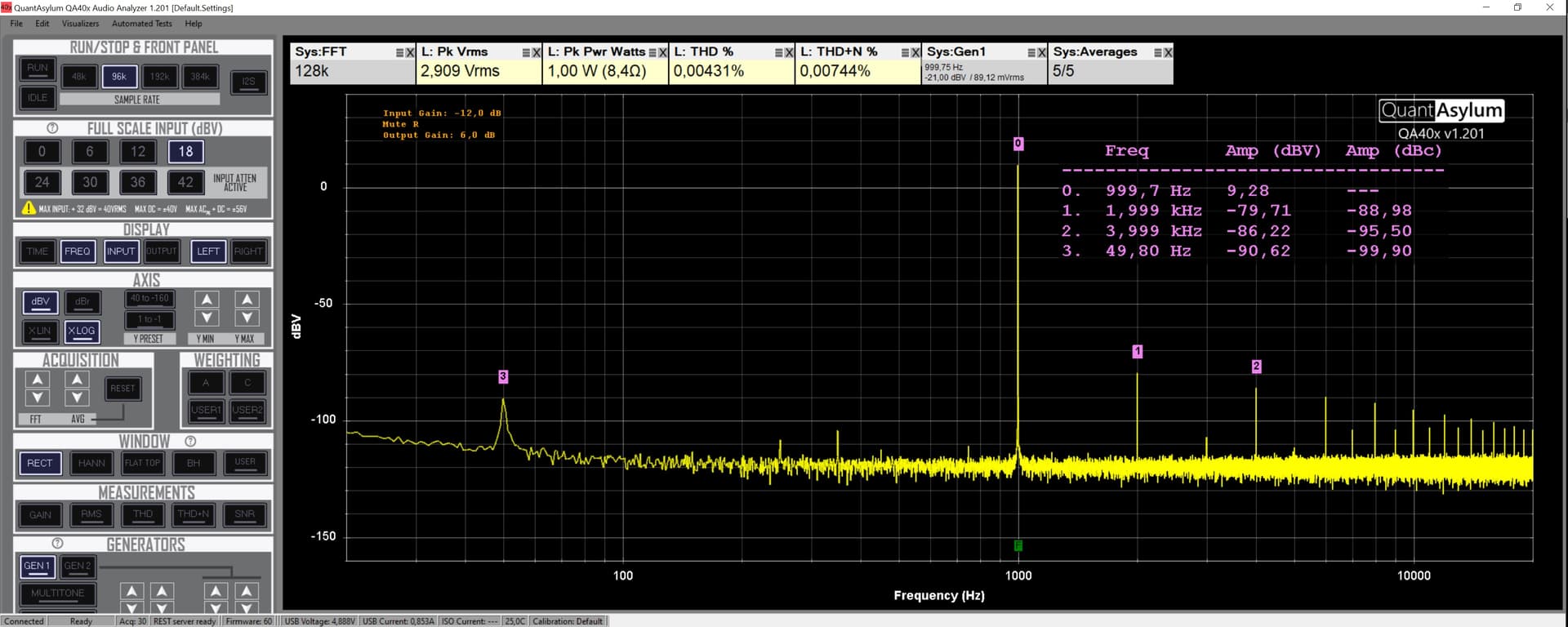Viewport: 1568px width, 627px height.
Task: Select the 192k sample rate
Action: coord(159,77)
